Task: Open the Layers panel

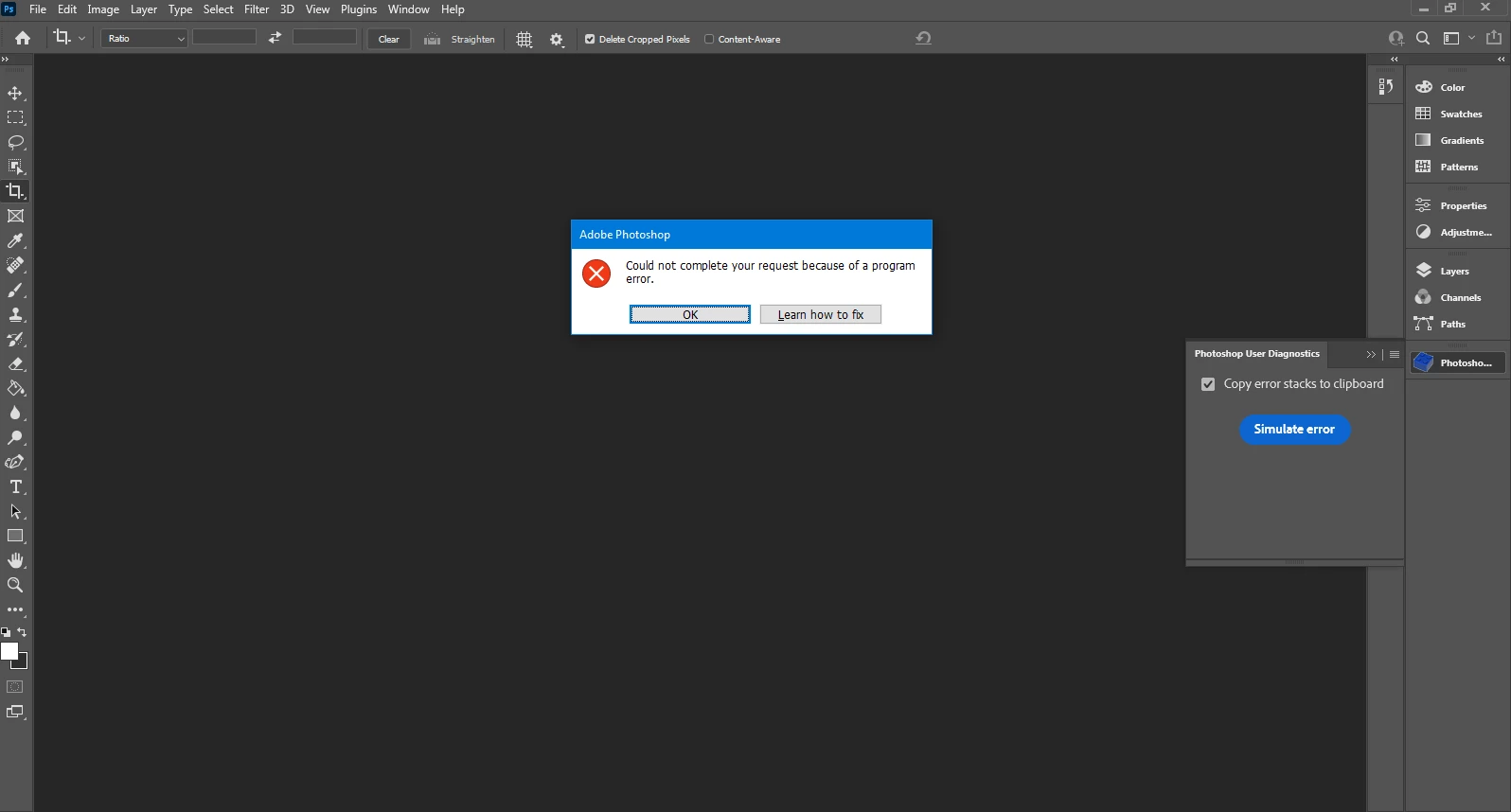Action: (x=1456, y=271)
